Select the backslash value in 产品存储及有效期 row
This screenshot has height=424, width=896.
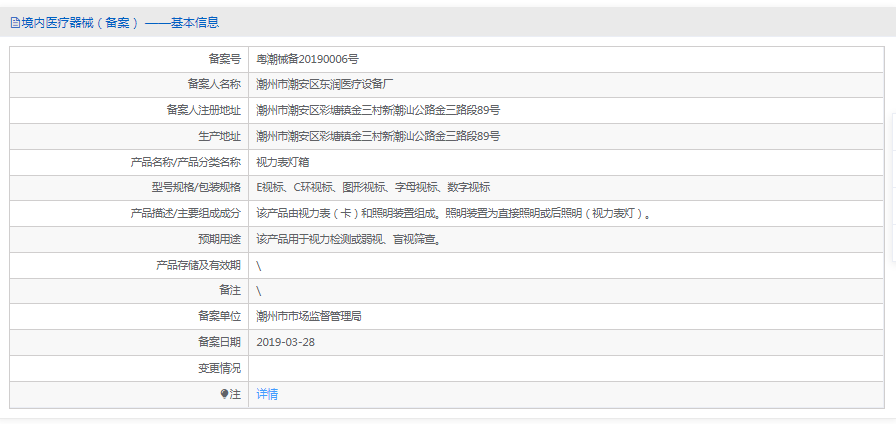click(x=259, y=265)
